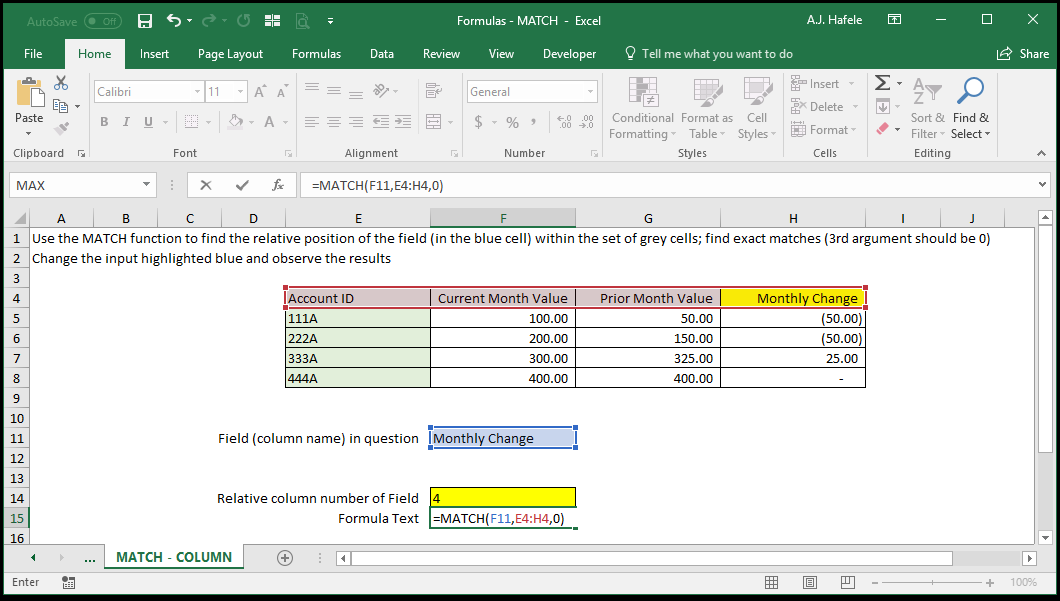
Task: Click the Borders icon
Action: tap(191, 122)
